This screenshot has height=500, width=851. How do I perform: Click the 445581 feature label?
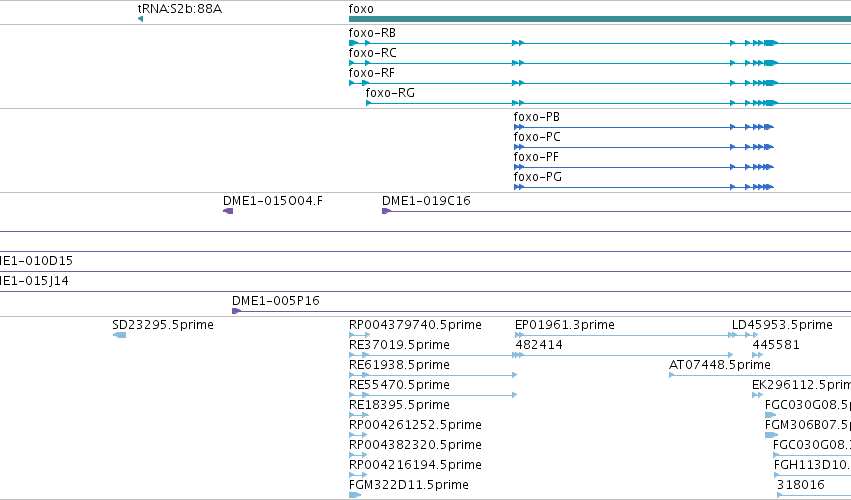pyautogui.click(x=776, y=345)
